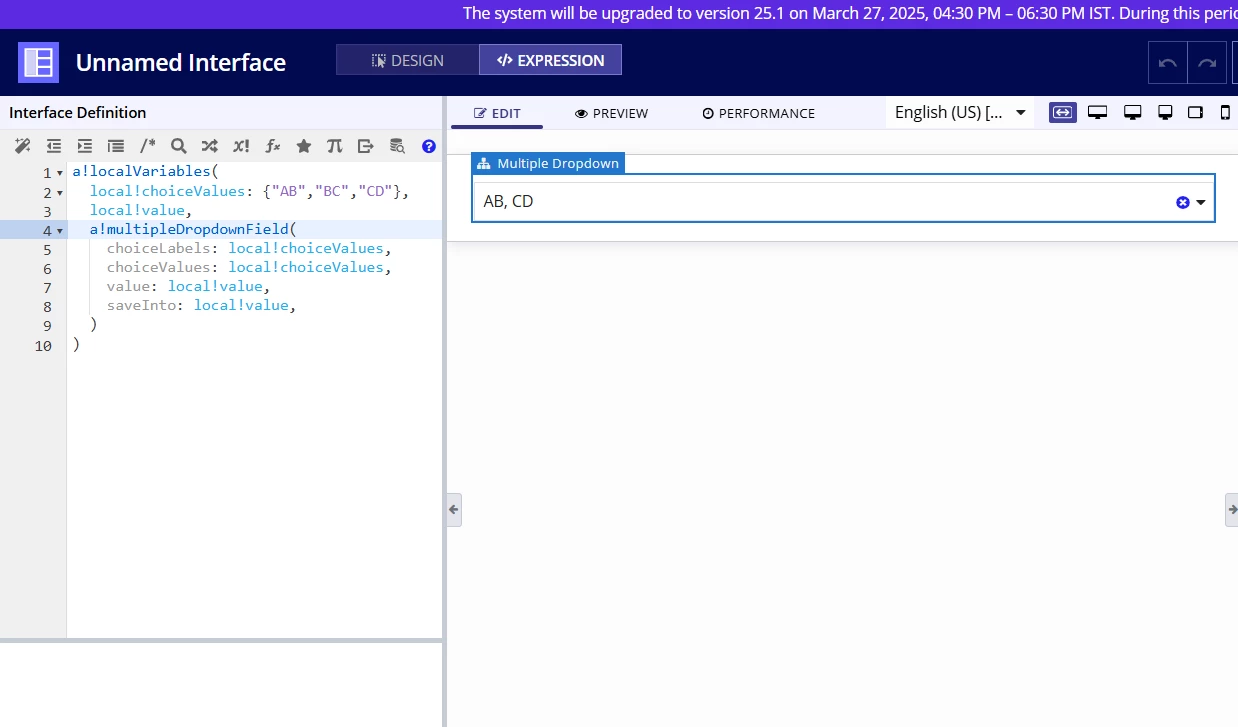Click line number 10 in gutter

pyautogui.click(x=43, y=346)
